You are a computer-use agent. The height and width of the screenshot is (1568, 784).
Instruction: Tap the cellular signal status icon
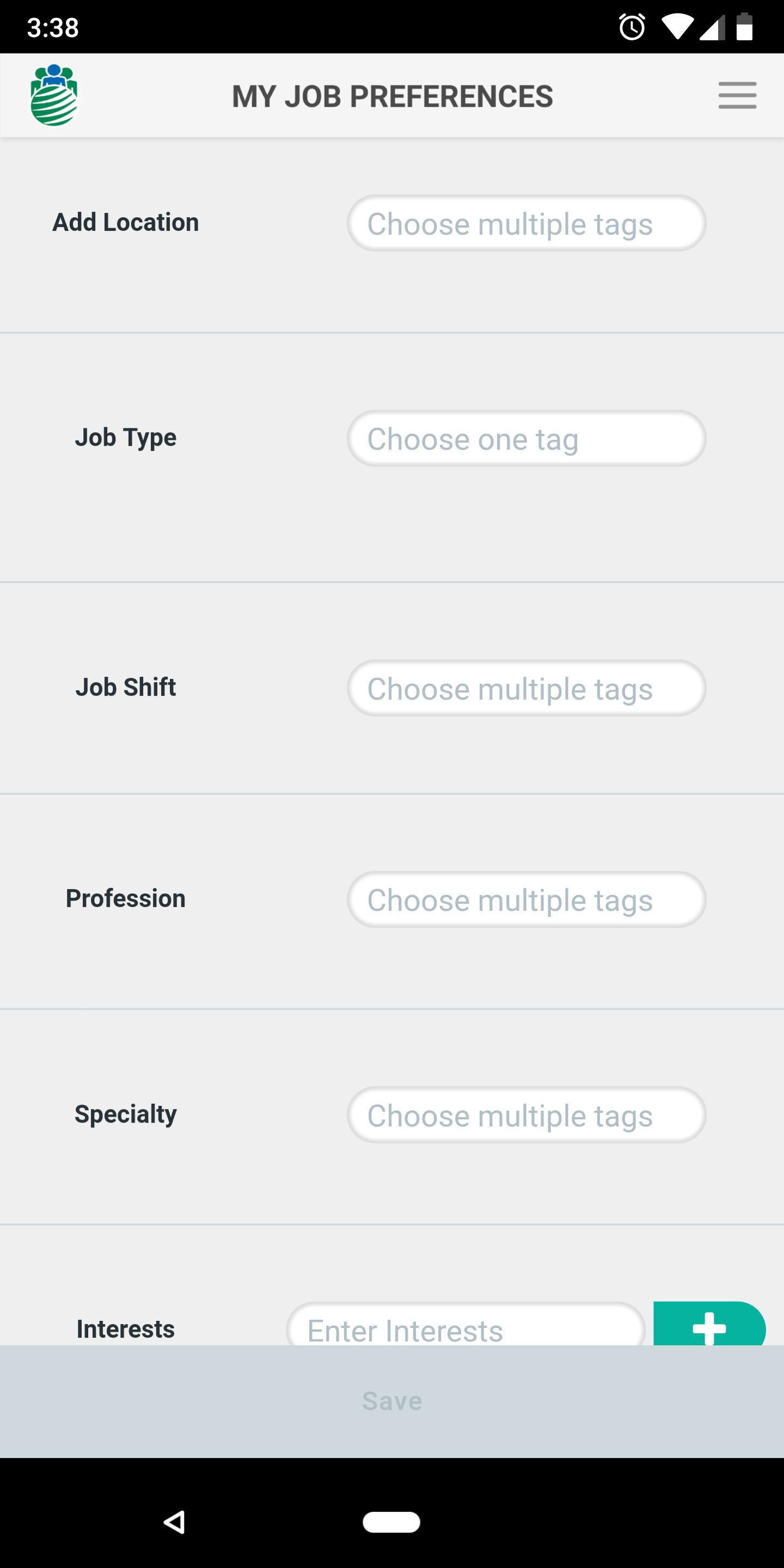click(x=712, y=27)
